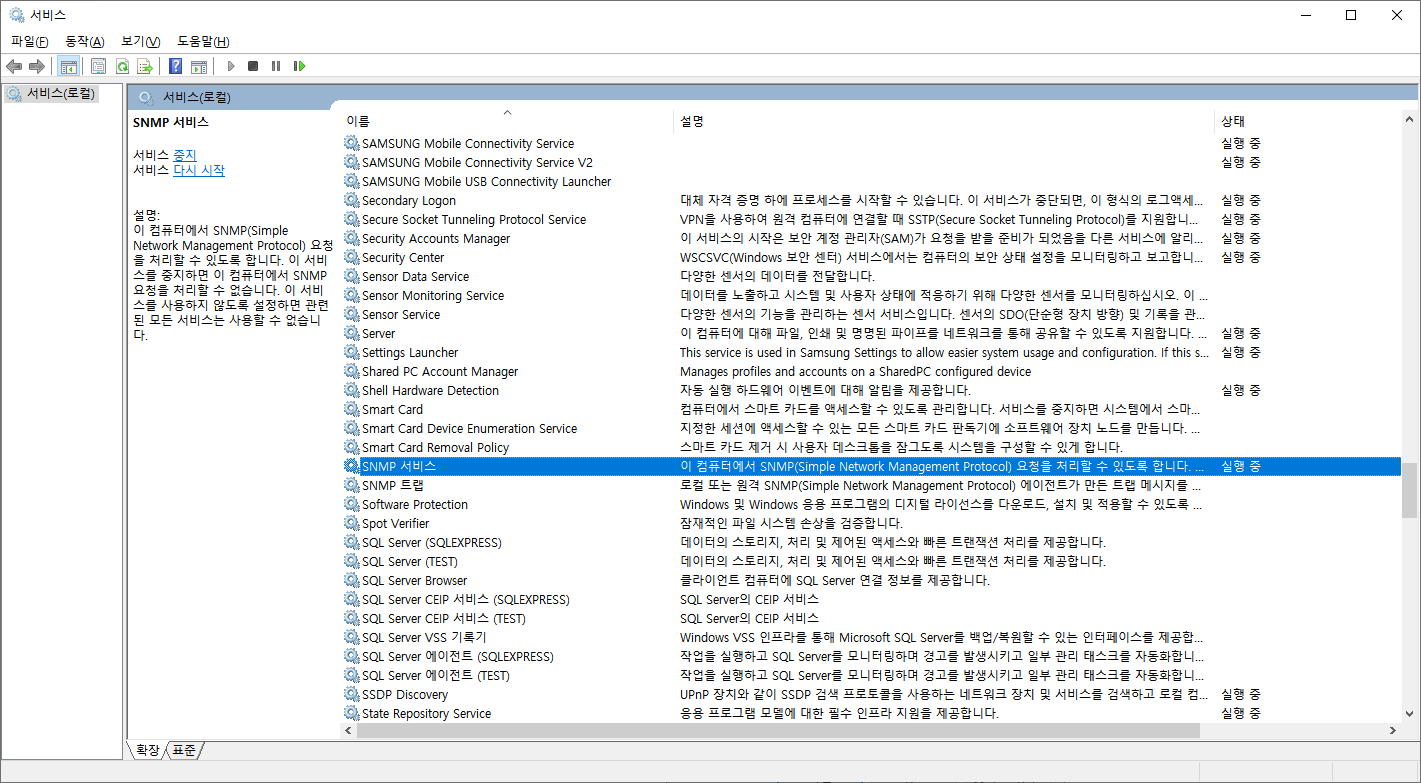This screenshot has width=1421, height=783.
Task: Open the 동작(A) menu
Action: click(84, 41)
